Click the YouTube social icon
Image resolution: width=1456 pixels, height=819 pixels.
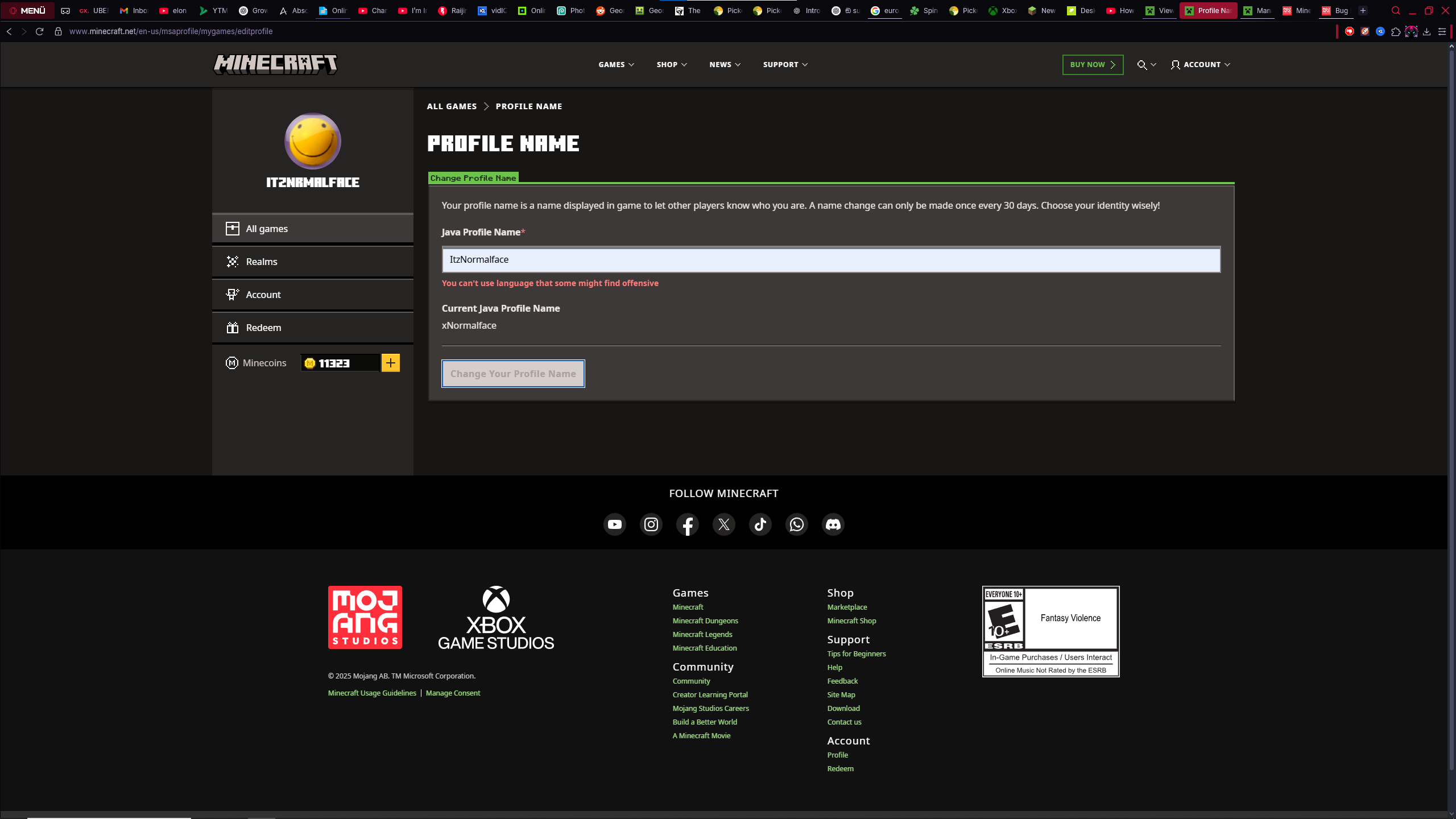click(x=614, y=524)
